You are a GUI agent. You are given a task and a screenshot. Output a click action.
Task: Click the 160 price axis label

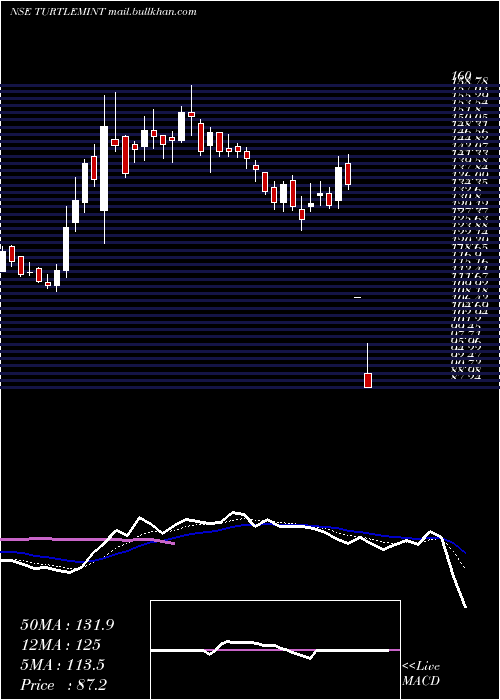coord(462,77)
